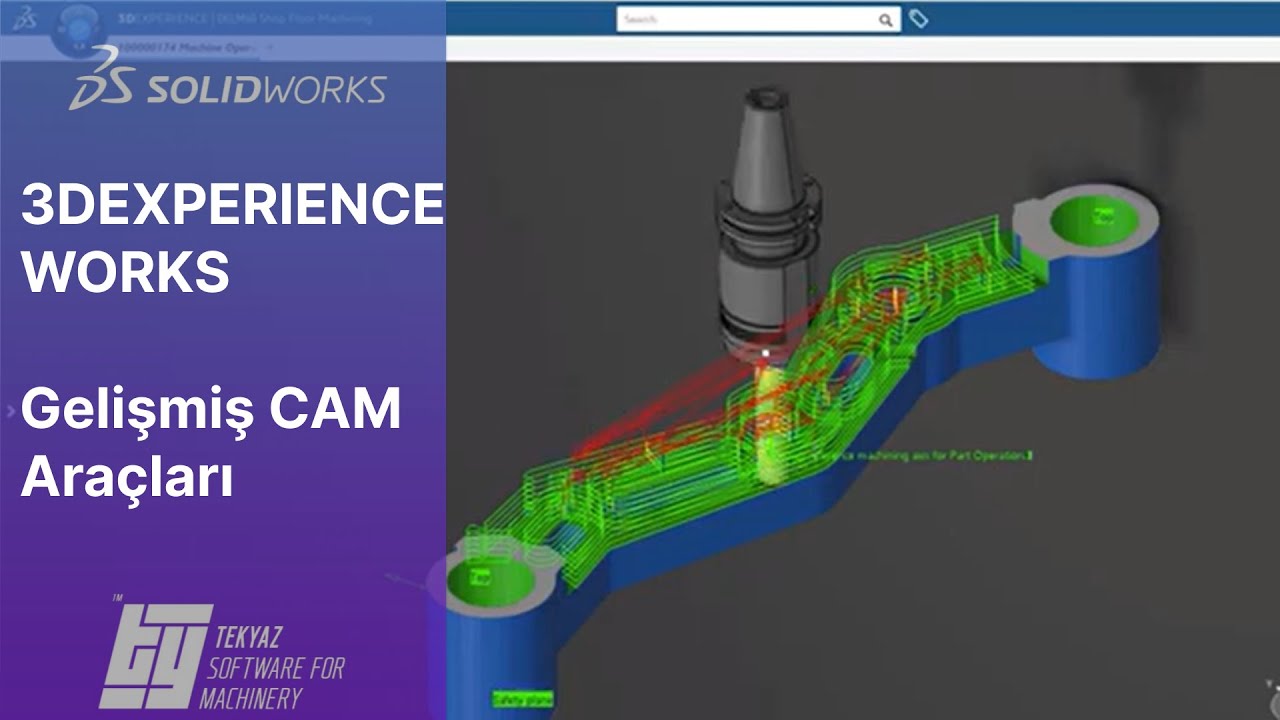Click the 3DS logo in the top-left corner
This screenshot has height=720, width=1280.
tap(23, 18)
